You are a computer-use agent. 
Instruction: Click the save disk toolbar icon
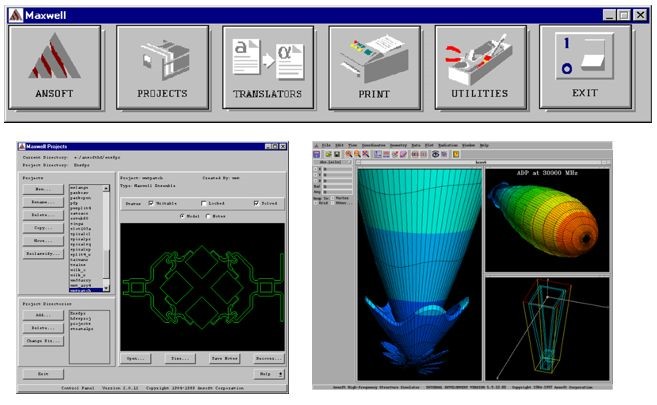coord(337,155)
